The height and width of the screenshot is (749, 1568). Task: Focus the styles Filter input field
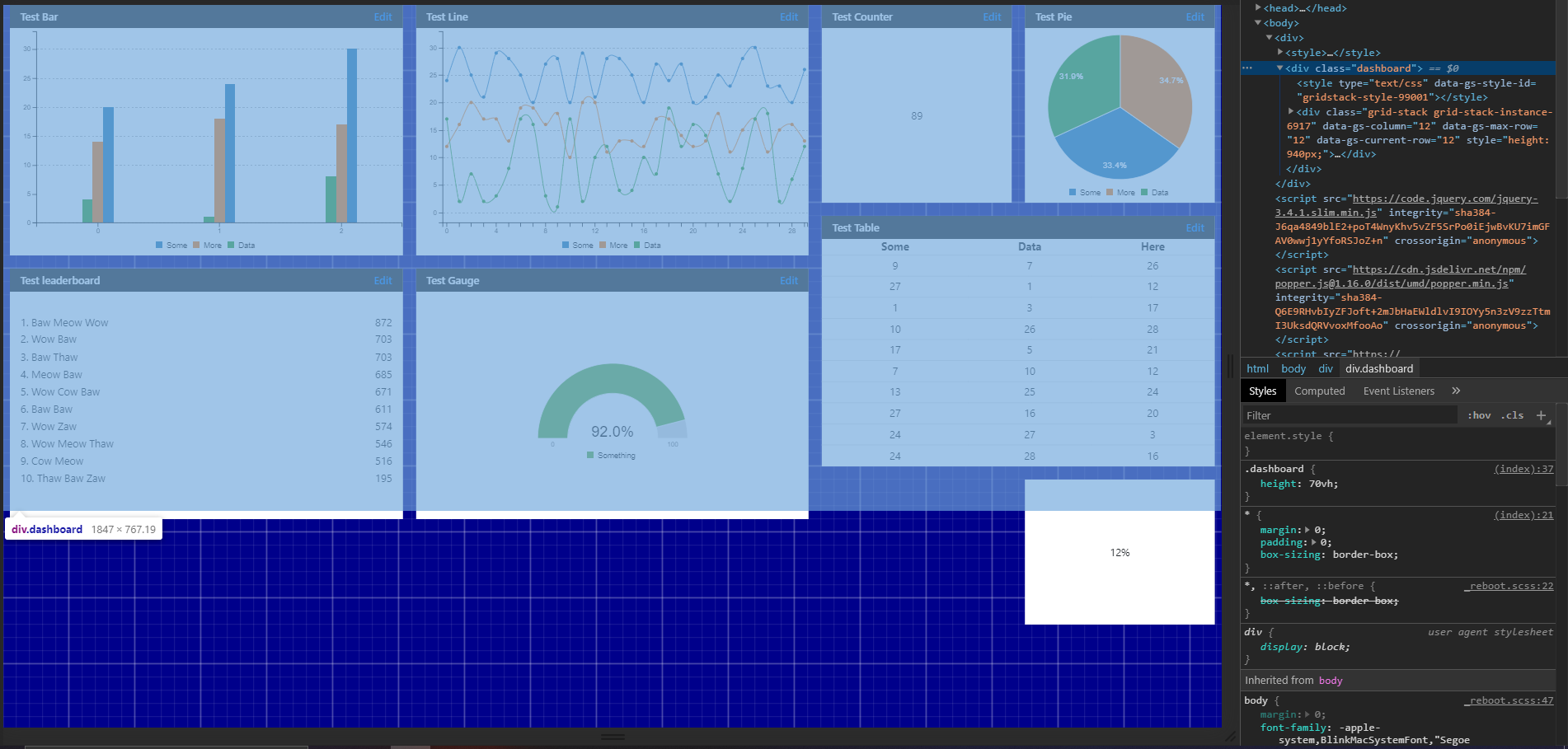[1350, 415]
